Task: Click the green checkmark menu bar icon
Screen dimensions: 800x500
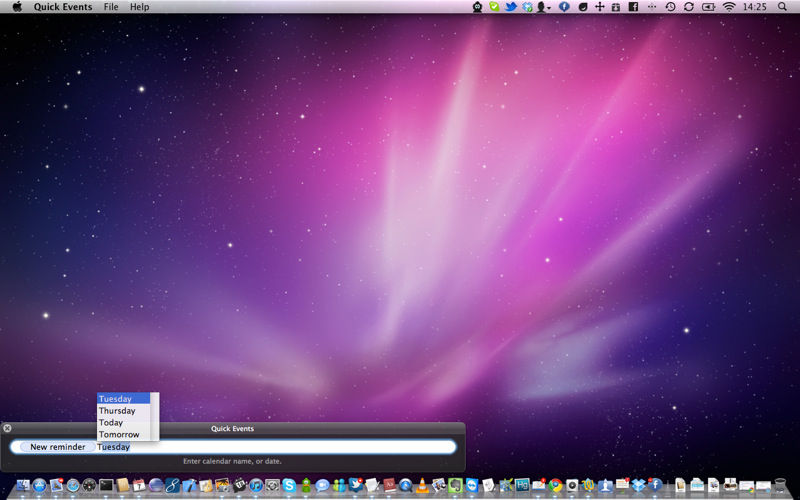Action: point(494,7)
